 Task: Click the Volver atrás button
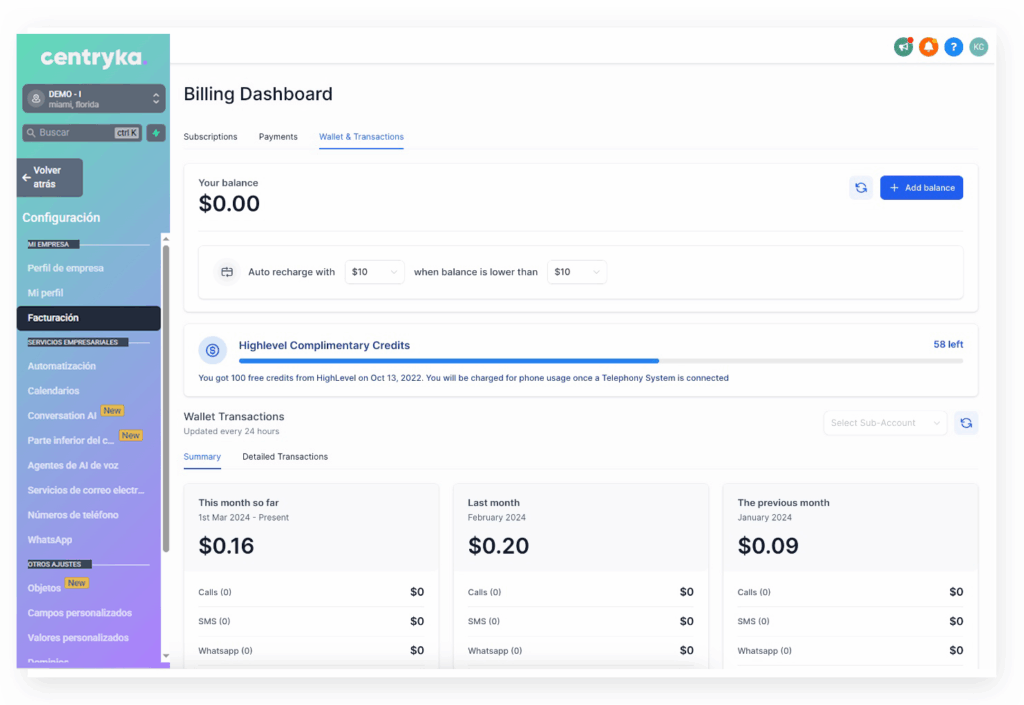pyautogui.click(x=50, y=178)
